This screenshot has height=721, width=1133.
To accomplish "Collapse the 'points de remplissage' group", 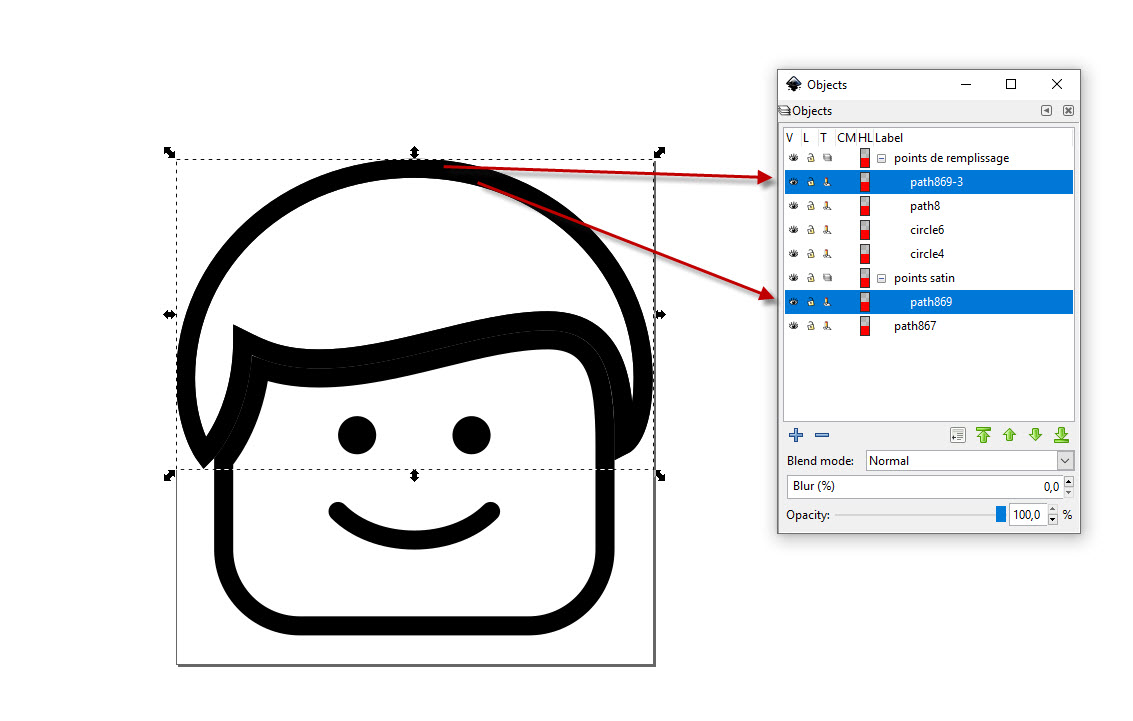I will pos(882,158).
